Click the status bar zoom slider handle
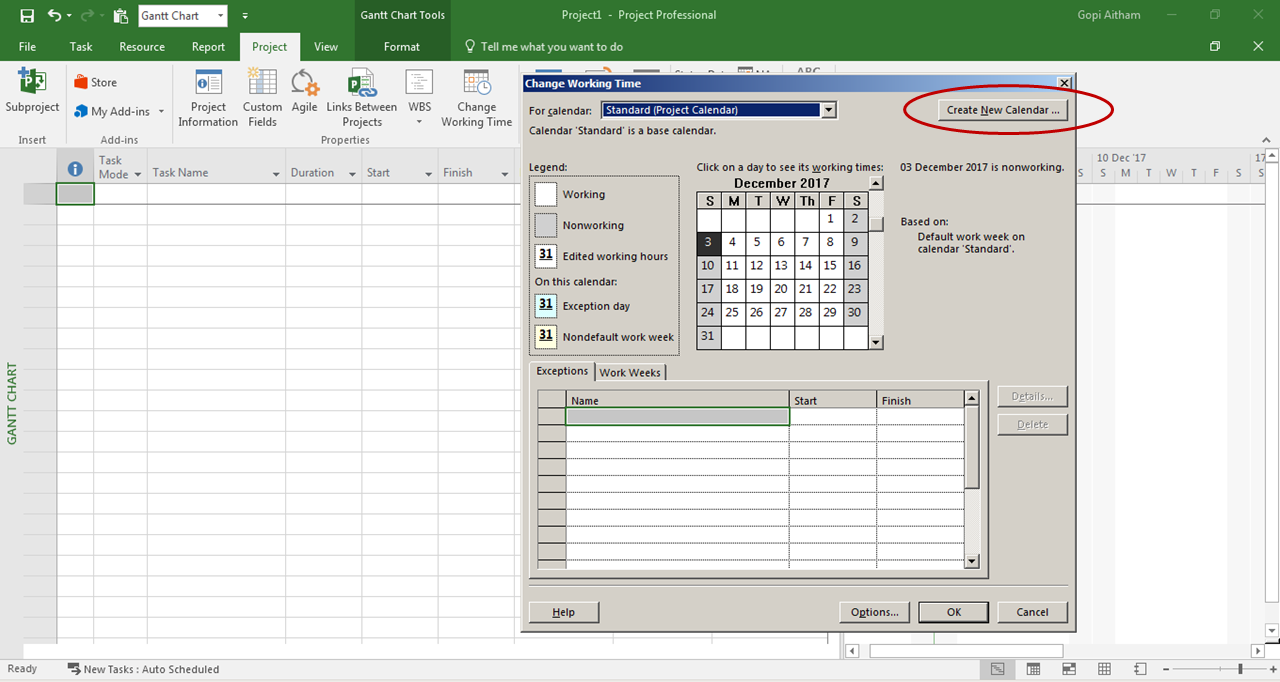 pos(1240,669)
